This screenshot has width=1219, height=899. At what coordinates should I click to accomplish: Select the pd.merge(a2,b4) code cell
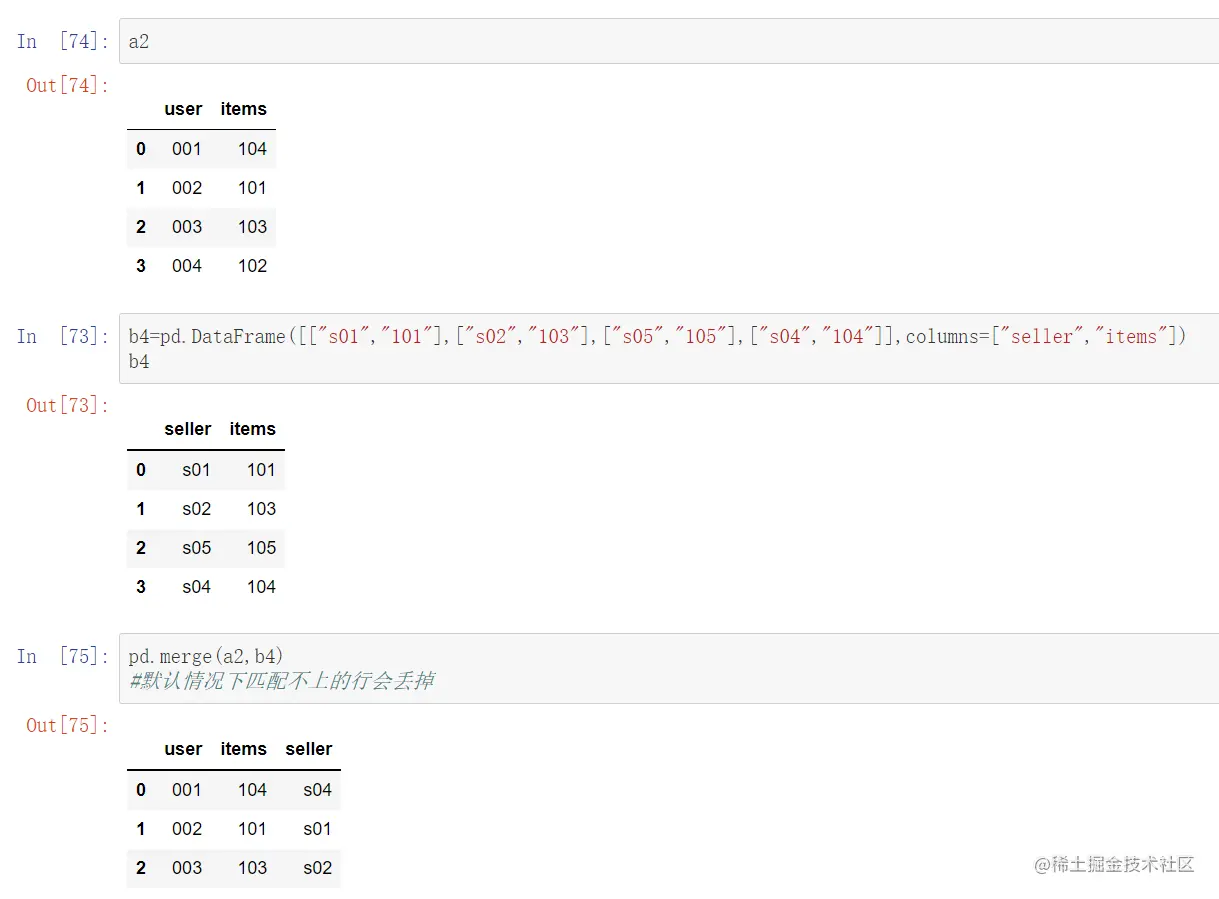(x=668, y=668)
